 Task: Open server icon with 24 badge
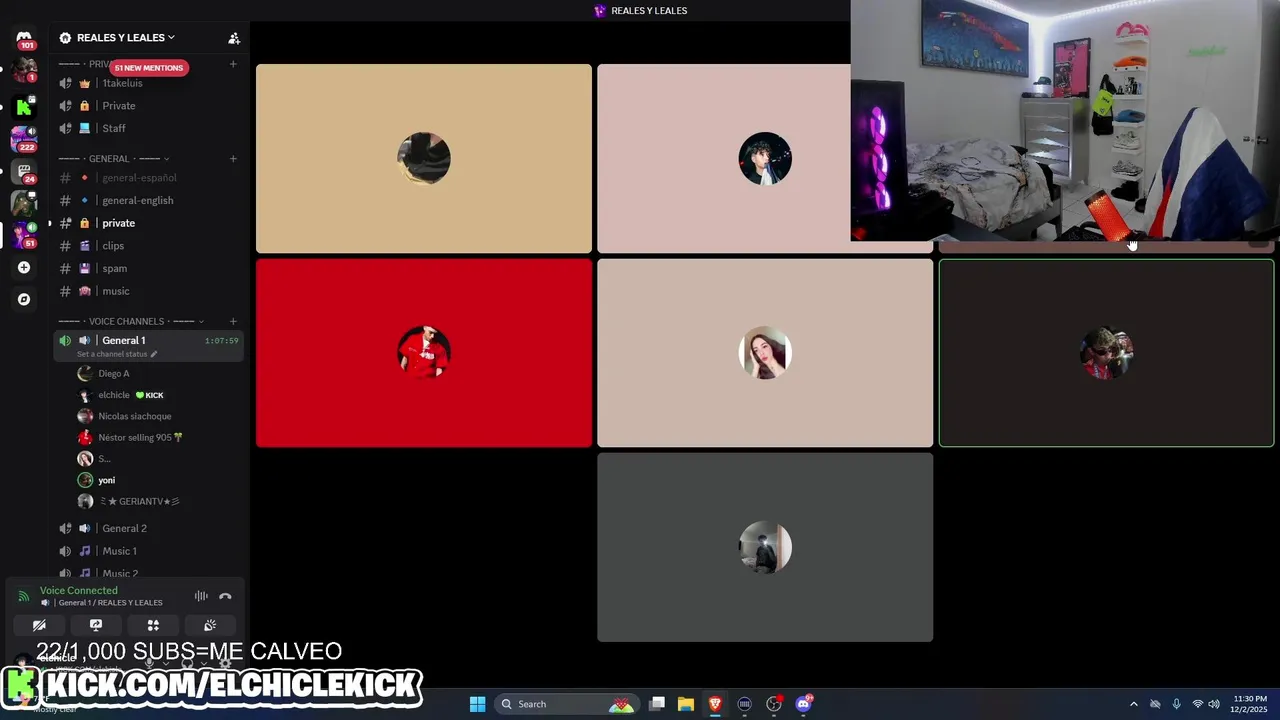pos(24,171)
